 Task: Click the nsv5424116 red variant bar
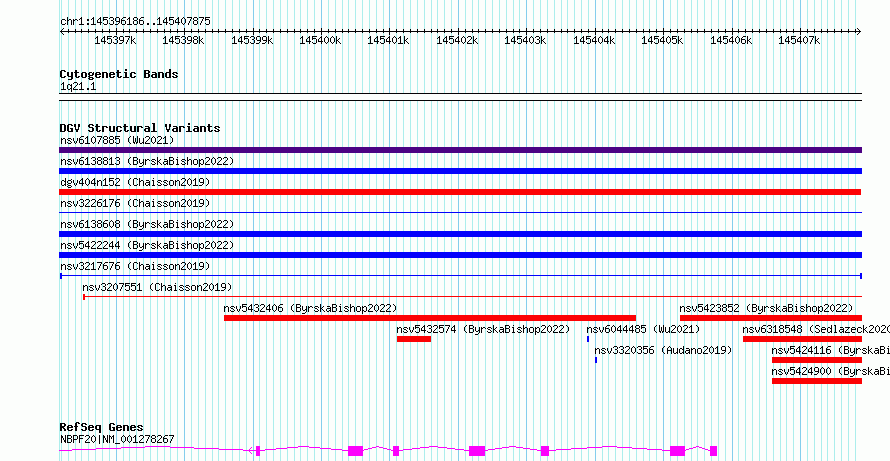click(817, 360)
